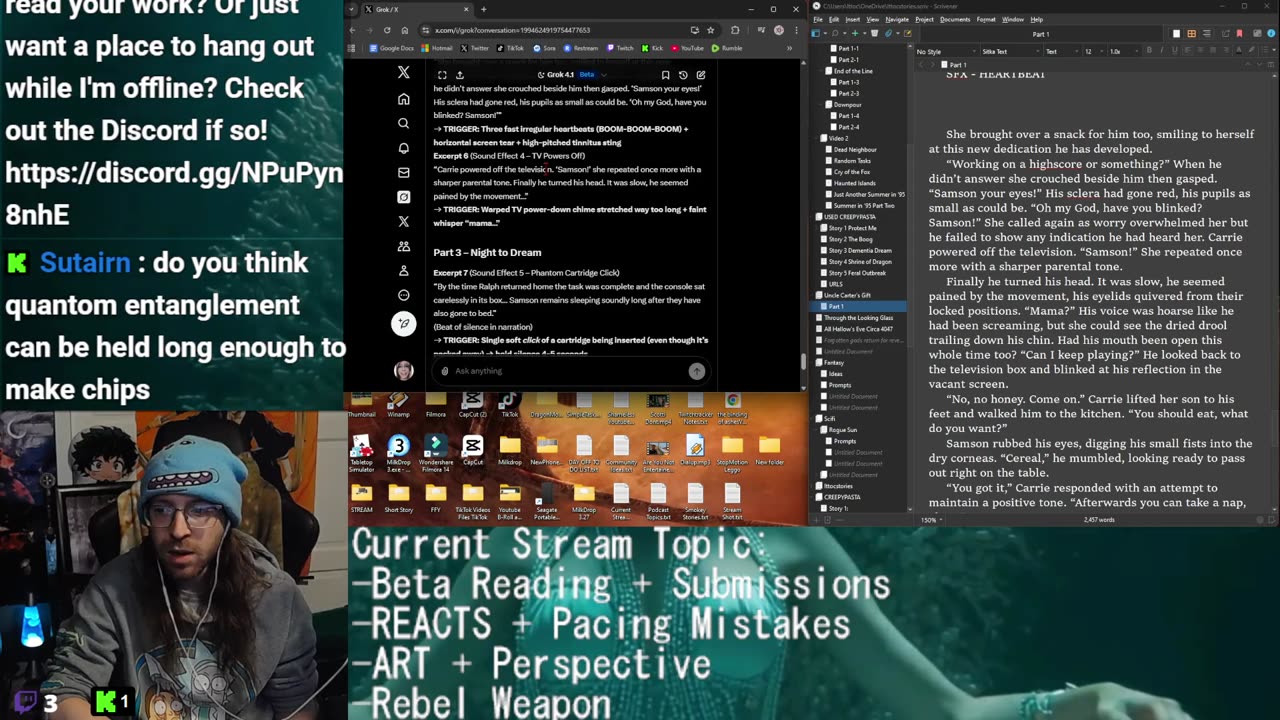Open Search in the X sidebar
This screenshot has width=1280, height=720.
pos(403,123)
